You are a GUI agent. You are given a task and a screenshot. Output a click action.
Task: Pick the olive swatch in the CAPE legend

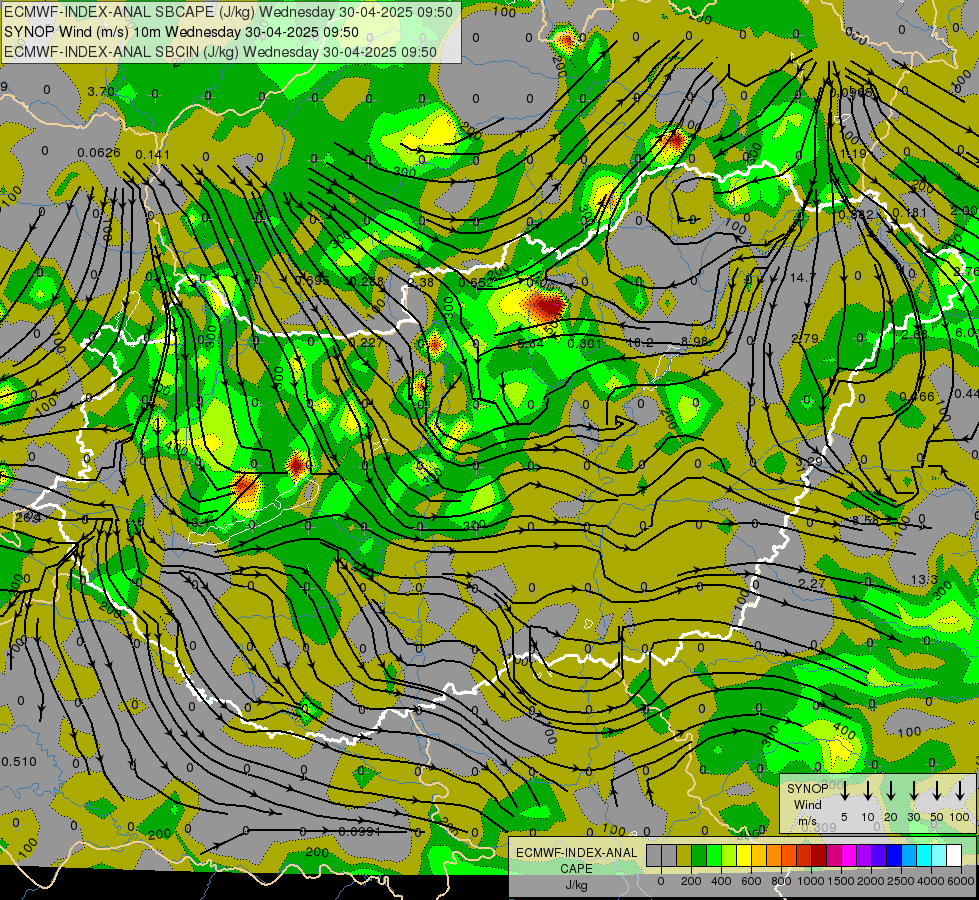684,856
